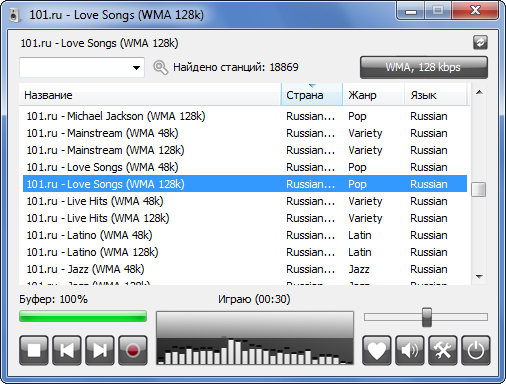This screenshot has width=506, height=384.
Task: Adjust the volume slider handle
Action: pyautogui.click(x=427, y=317)
